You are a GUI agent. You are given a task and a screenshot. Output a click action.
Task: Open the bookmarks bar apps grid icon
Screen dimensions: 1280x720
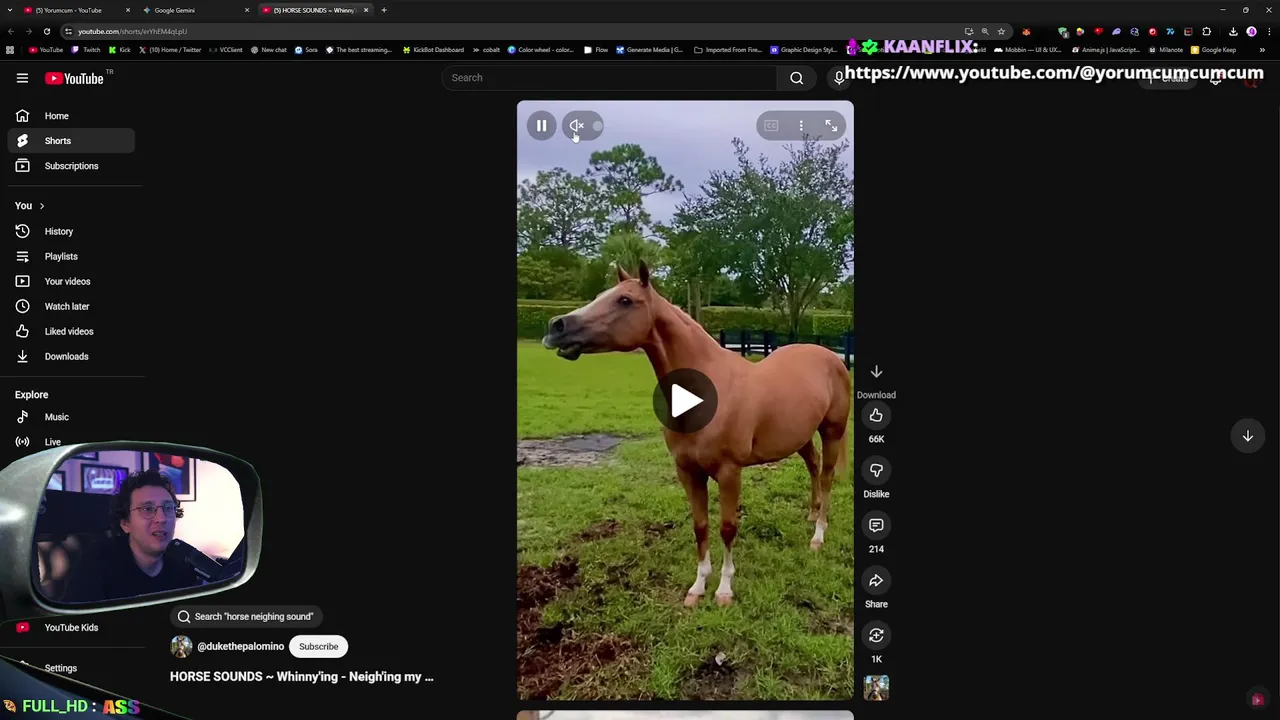pos(10,50)
